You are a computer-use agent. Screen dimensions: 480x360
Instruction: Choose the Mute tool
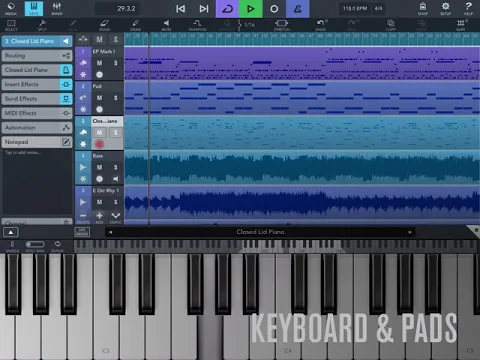pos(166,25)
